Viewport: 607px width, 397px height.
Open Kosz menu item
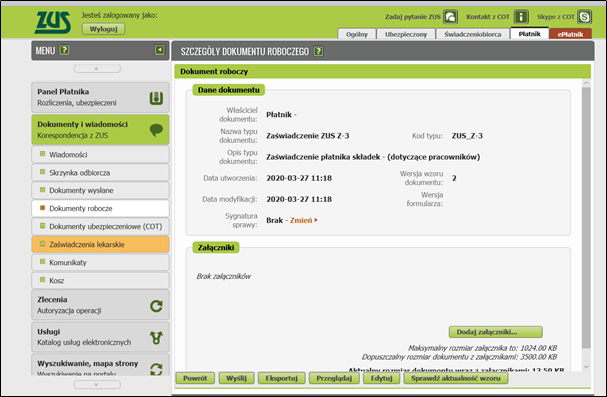click(100, 280)
